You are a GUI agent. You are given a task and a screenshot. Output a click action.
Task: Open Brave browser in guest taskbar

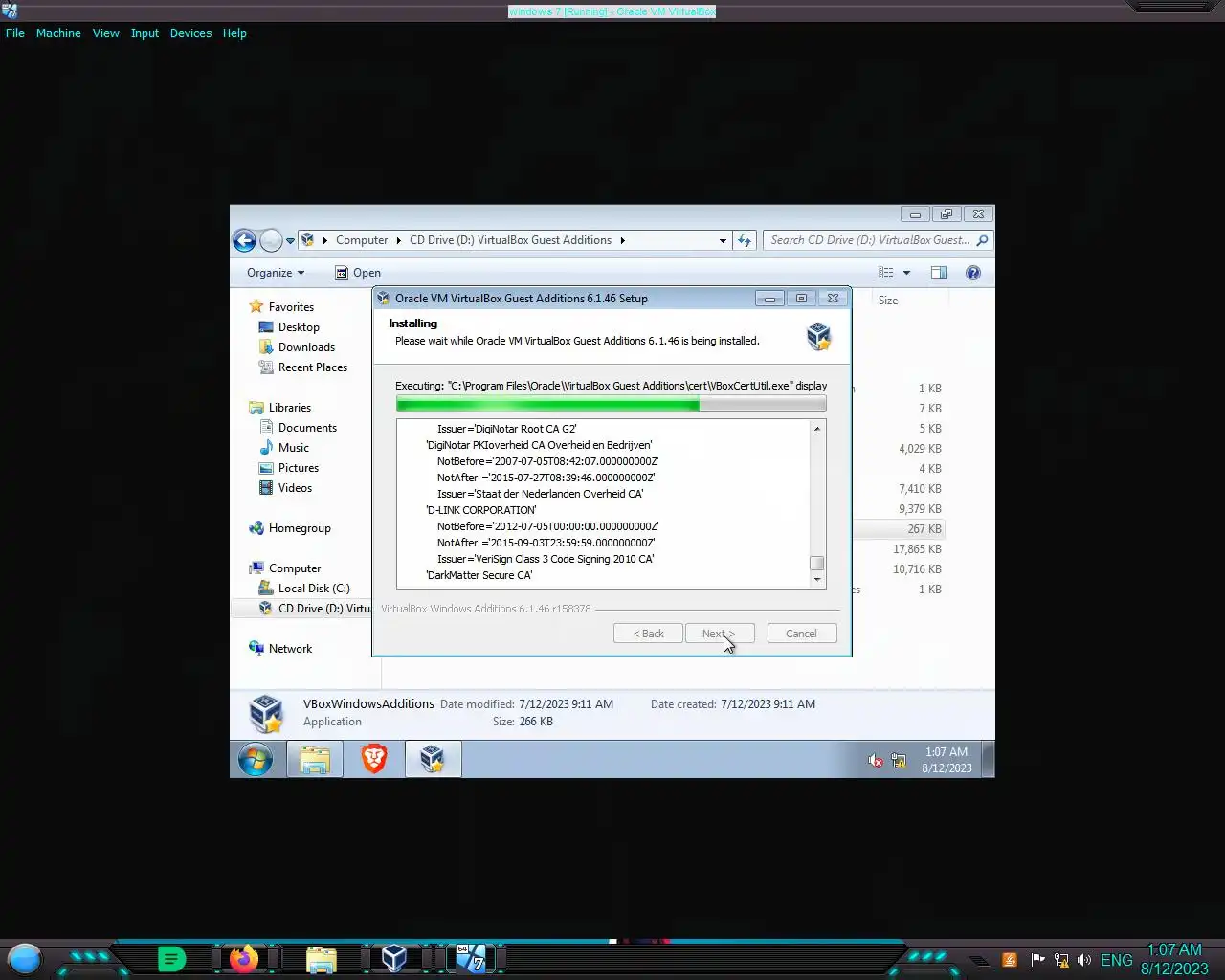tap(374, 760)
